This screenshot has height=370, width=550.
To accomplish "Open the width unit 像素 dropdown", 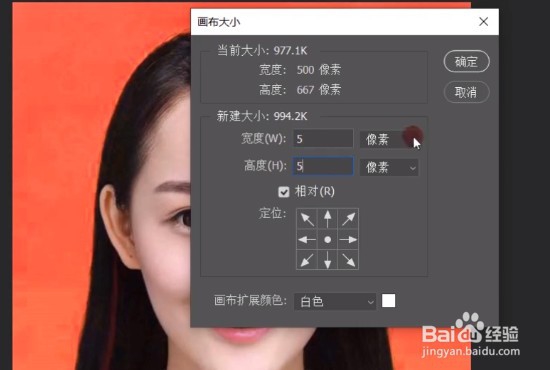I will tap(389, 139).
